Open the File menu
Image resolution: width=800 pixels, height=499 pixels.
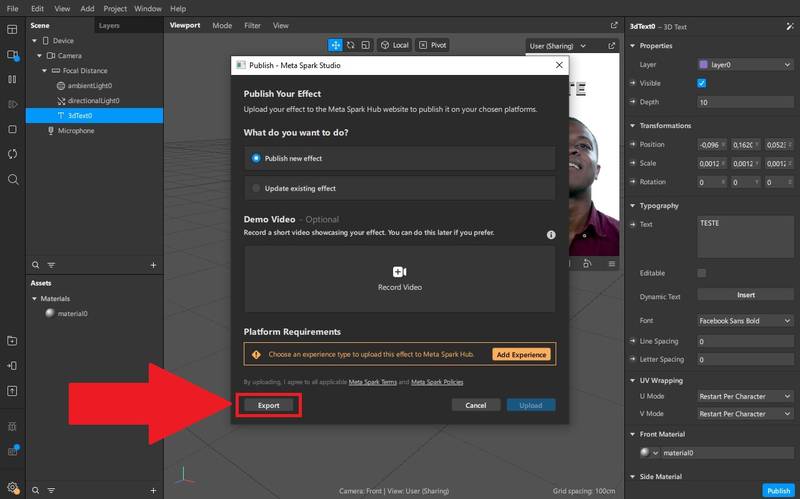pyautogui.click(x=12, y=9)
